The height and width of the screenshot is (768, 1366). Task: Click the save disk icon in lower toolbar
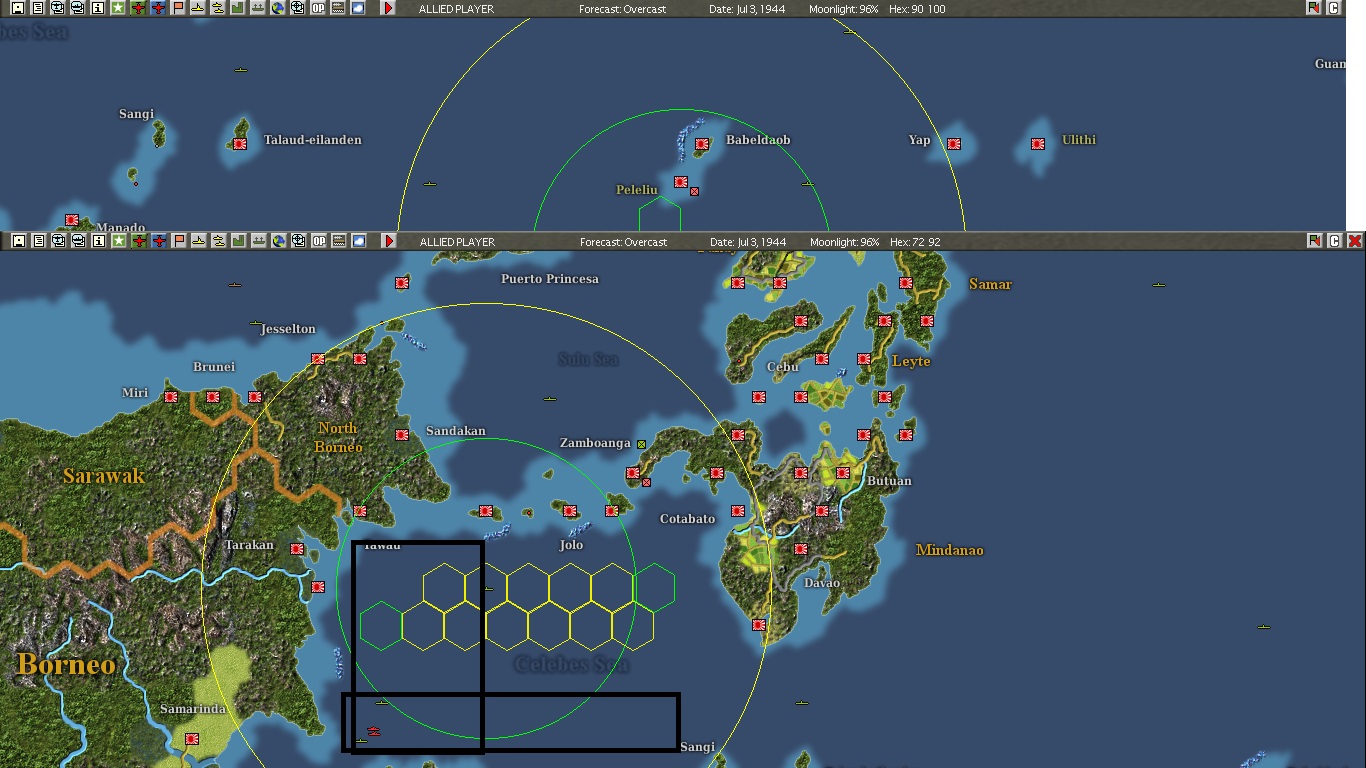click(17, 241)
